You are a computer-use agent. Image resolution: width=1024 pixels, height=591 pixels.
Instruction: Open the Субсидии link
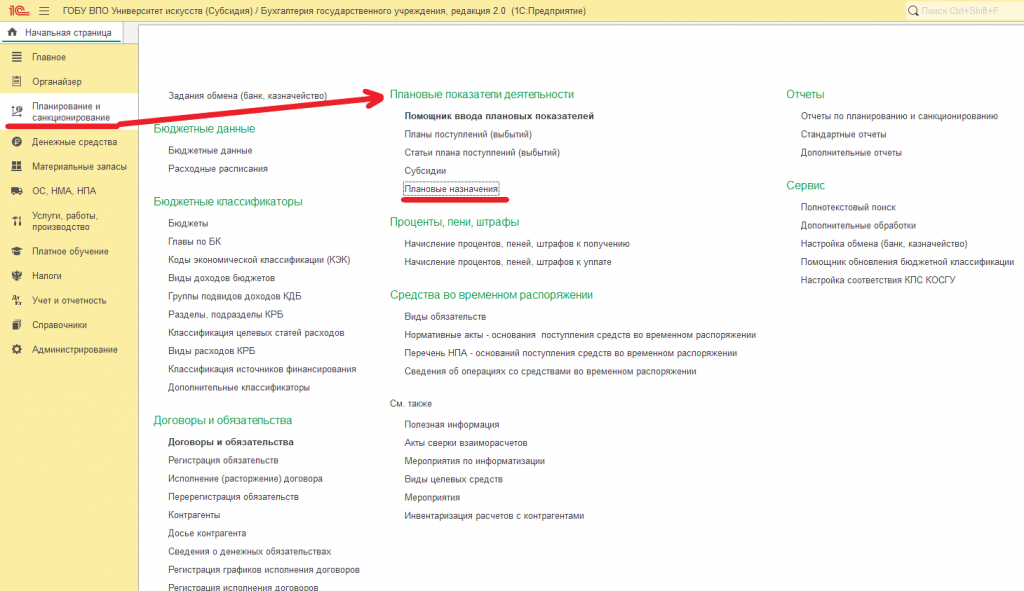coord(425,170)
